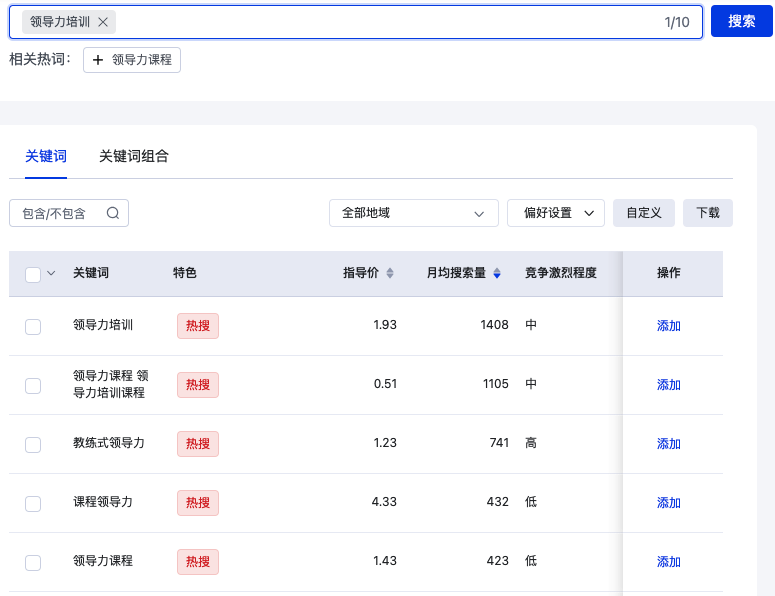The image size is (775, 596).
Task: Click the magnifier icon in 包含/不包含 filter
Action: click(x=113, y=213)
